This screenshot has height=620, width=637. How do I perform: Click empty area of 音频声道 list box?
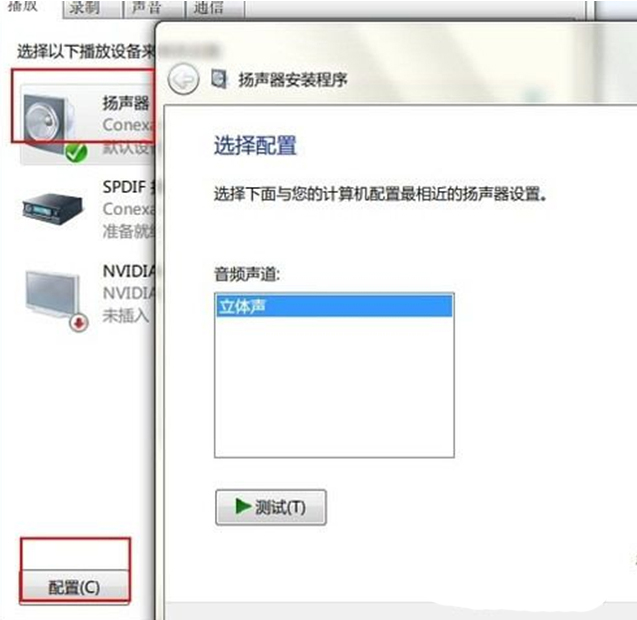coord(334,386)
